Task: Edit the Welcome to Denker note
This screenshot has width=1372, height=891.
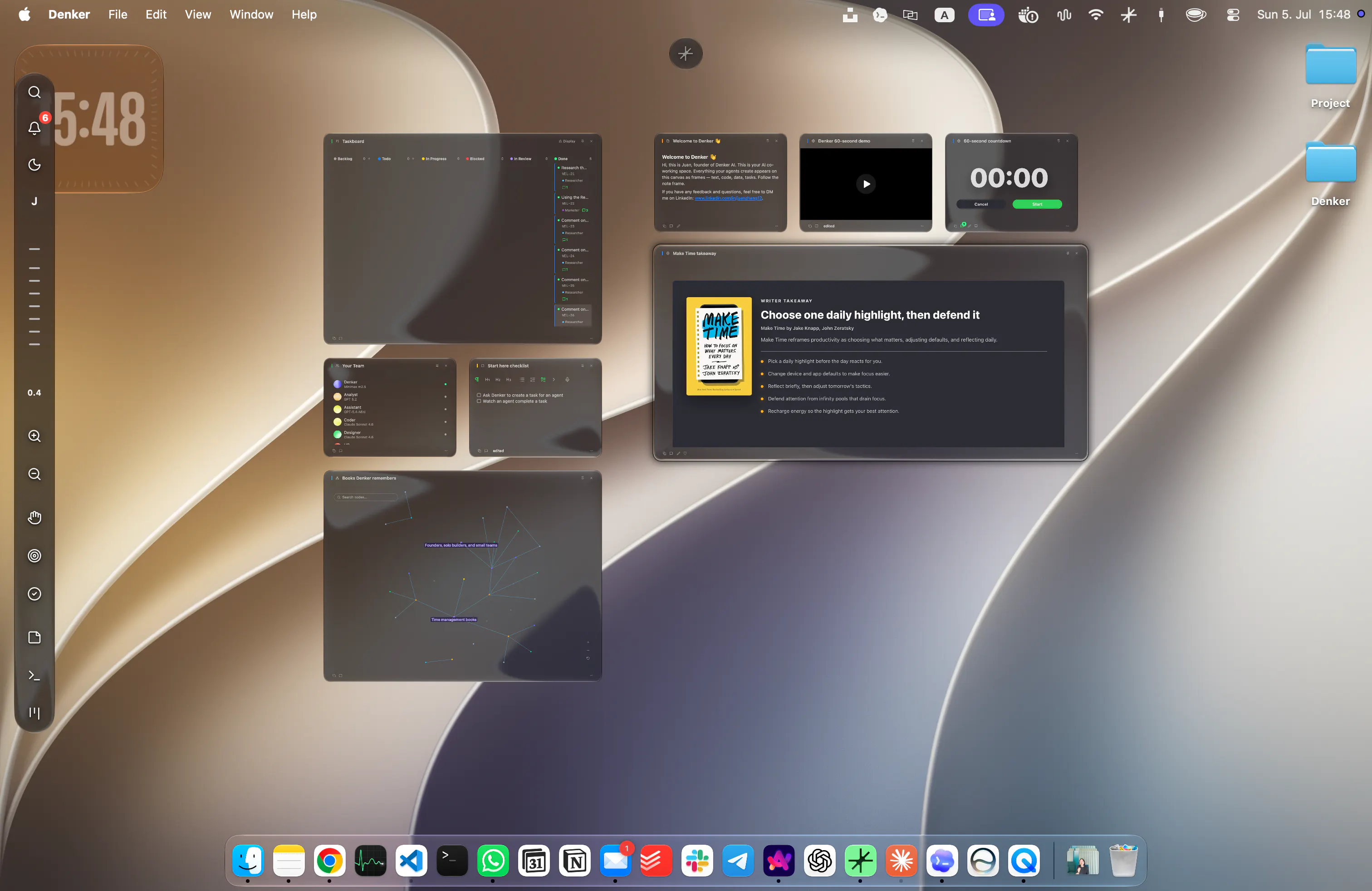Action: (x=678, y=226)
